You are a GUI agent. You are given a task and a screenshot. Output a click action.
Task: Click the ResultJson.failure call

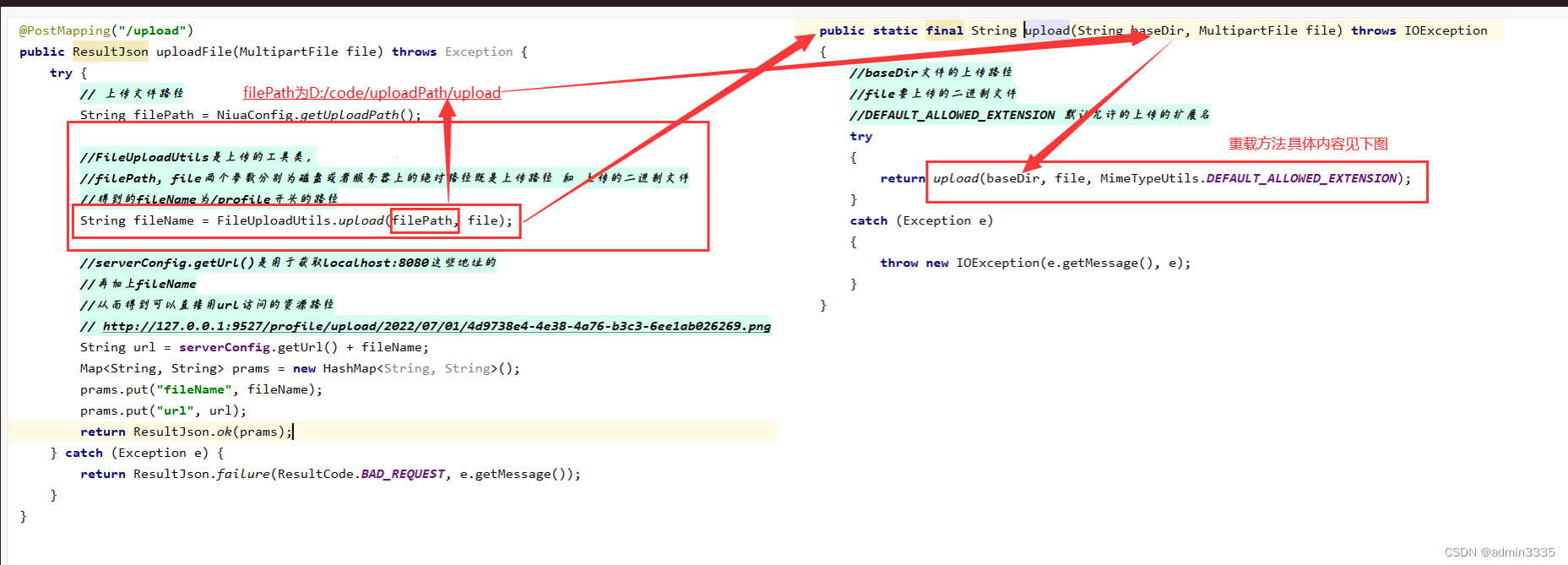(x=356, y=474)
